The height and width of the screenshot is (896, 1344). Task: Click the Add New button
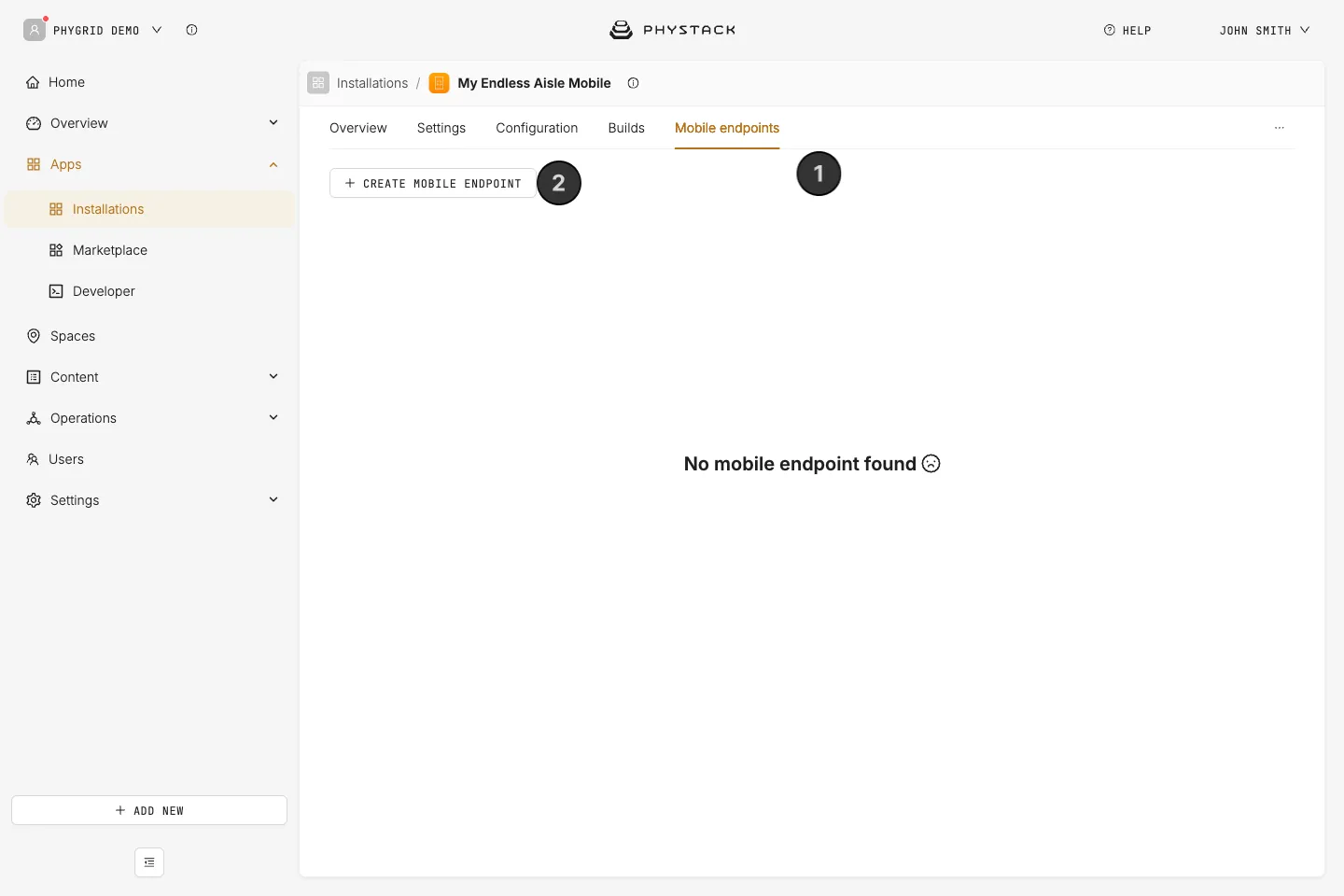[149, 810]
